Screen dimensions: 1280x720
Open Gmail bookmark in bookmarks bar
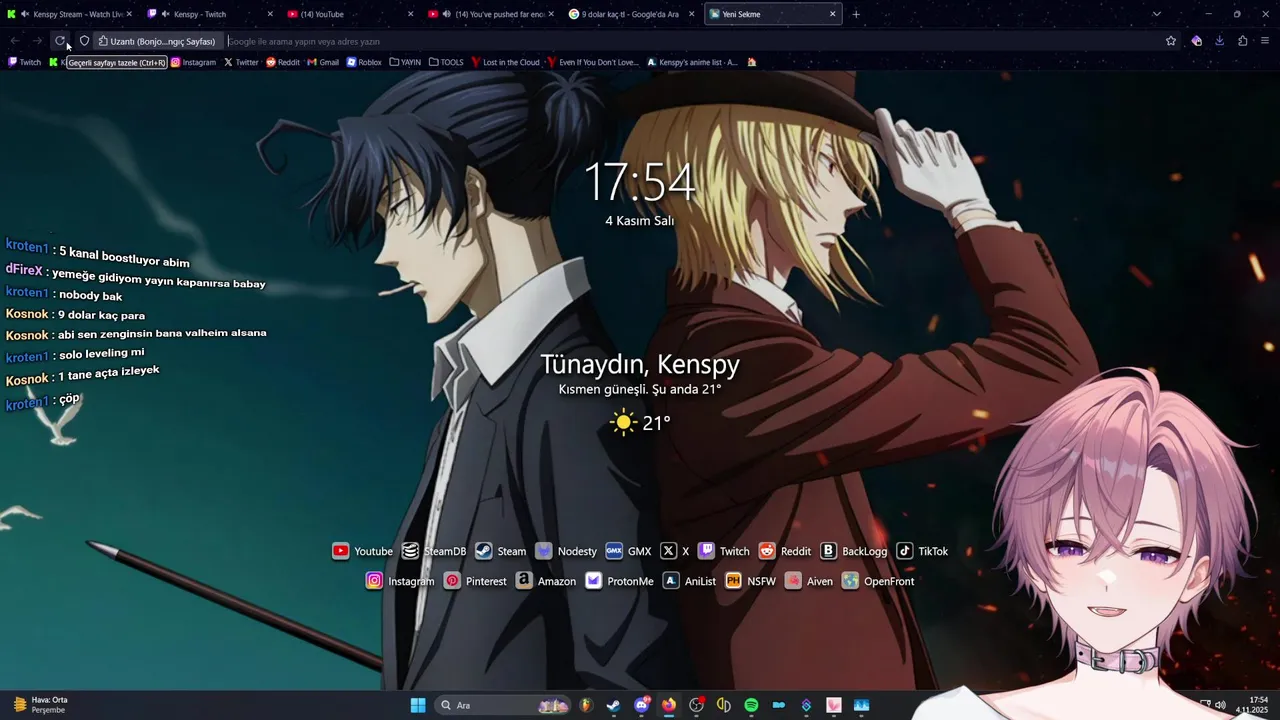pyautogui.click(x=323, y=62)
